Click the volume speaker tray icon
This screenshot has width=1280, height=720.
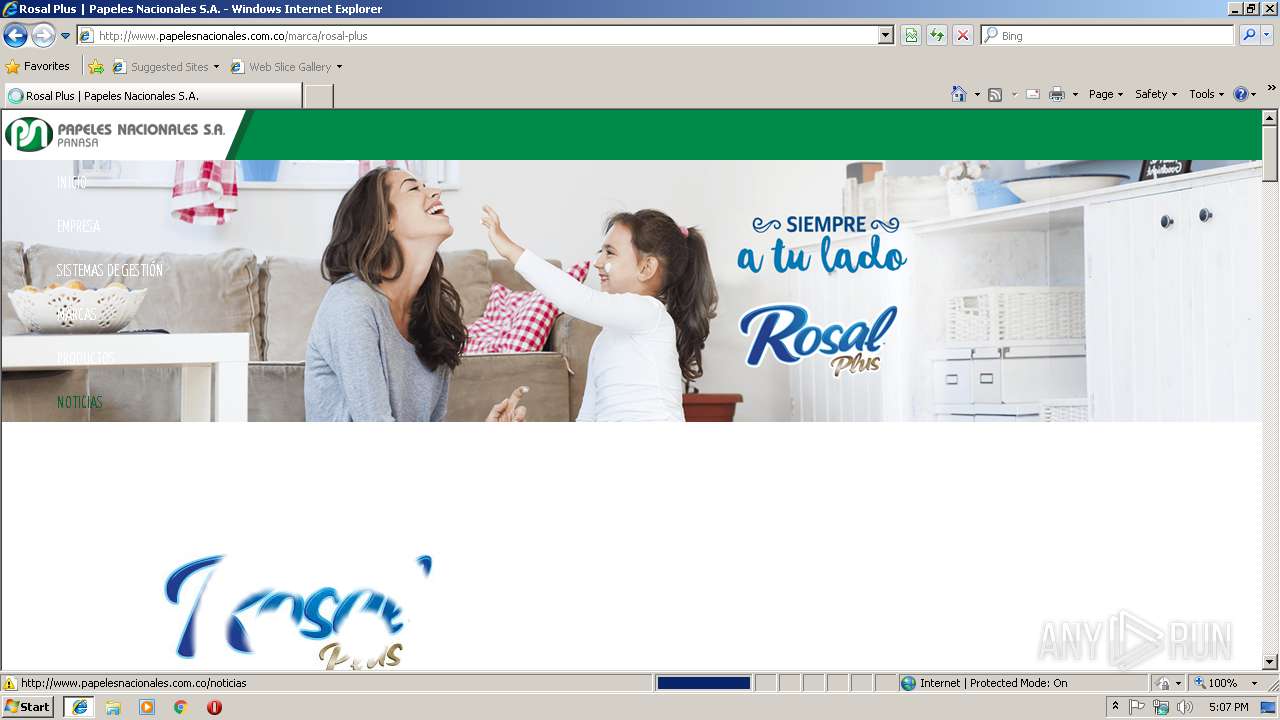coord(1185,707)
